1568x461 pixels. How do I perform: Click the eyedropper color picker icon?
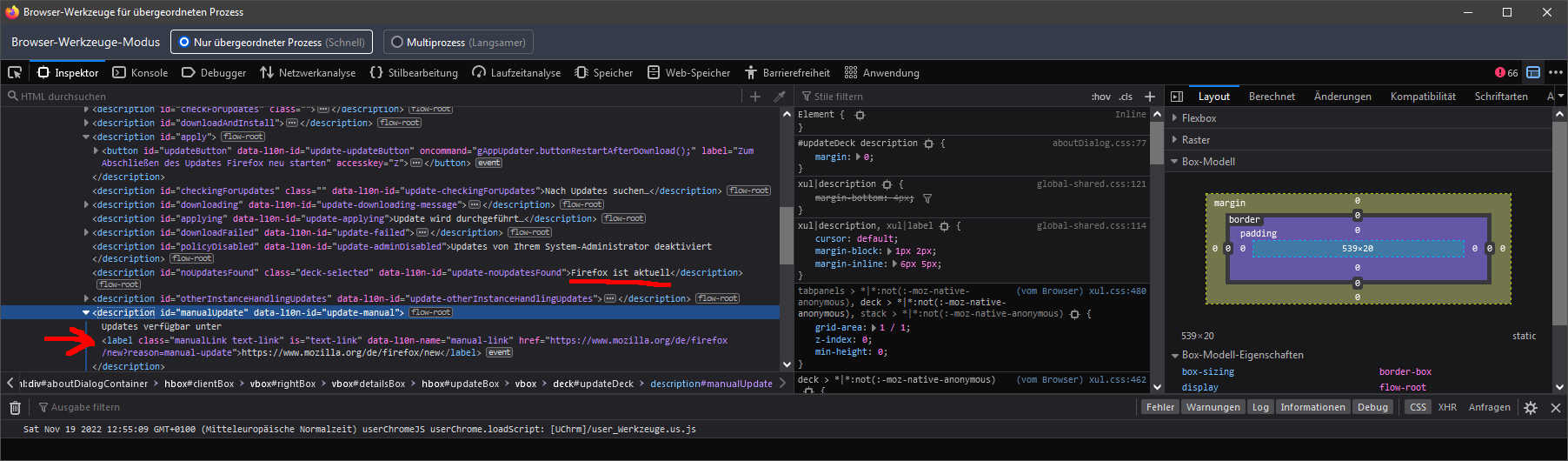pyautogui.click(x=780, y=97)
